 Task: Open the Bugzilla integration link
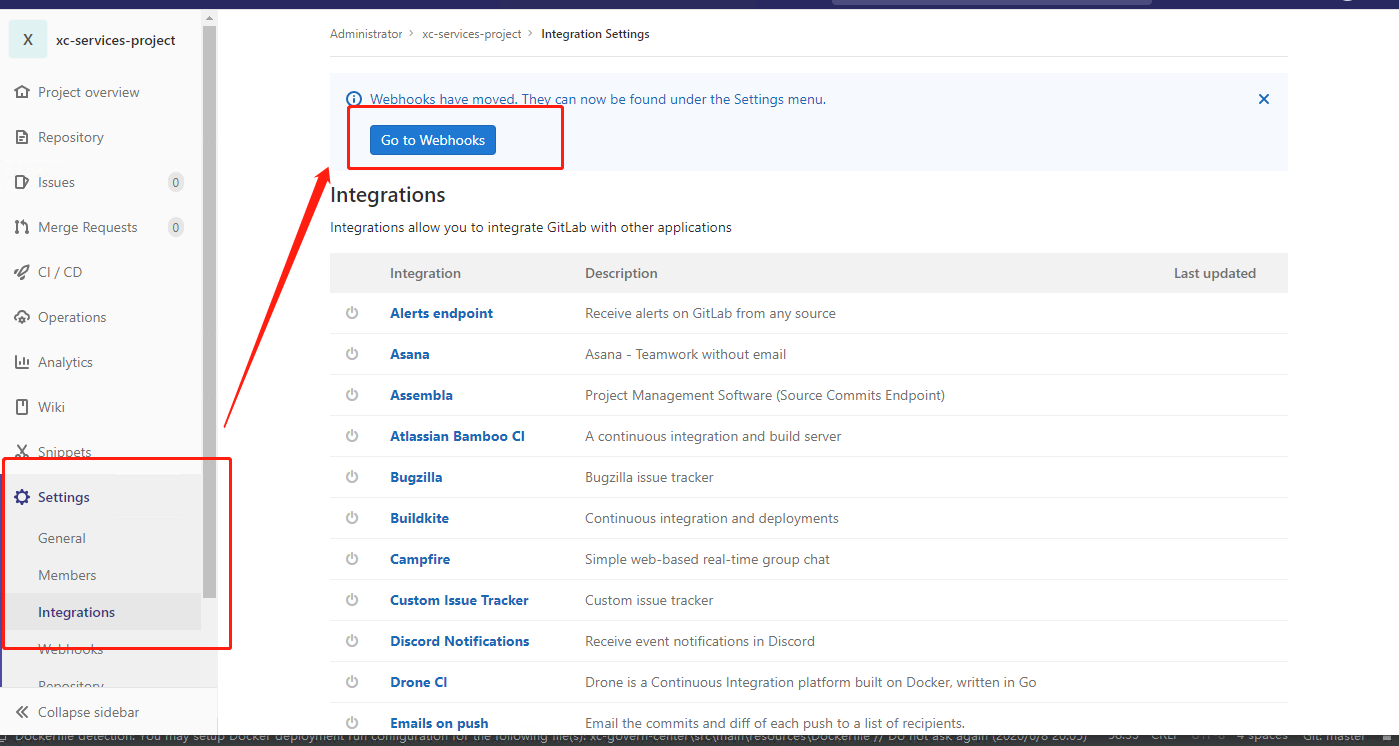(x=416, y=477)
